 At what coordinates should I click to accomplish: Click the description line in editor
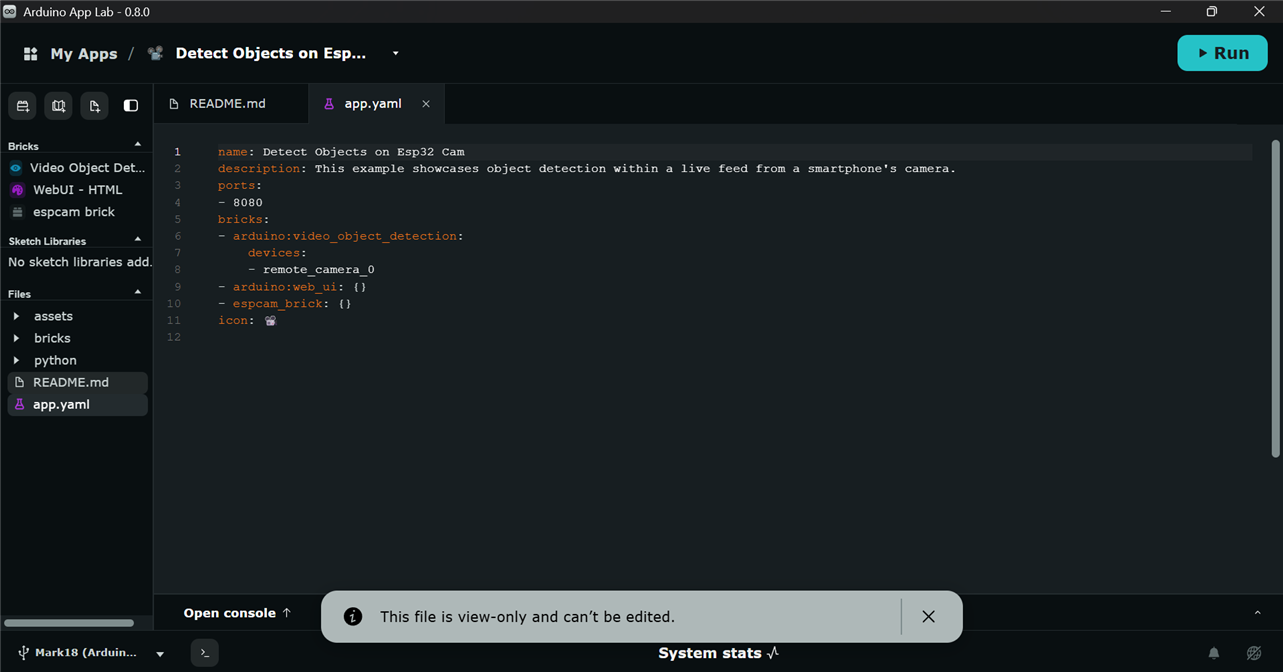pos(587,169)
